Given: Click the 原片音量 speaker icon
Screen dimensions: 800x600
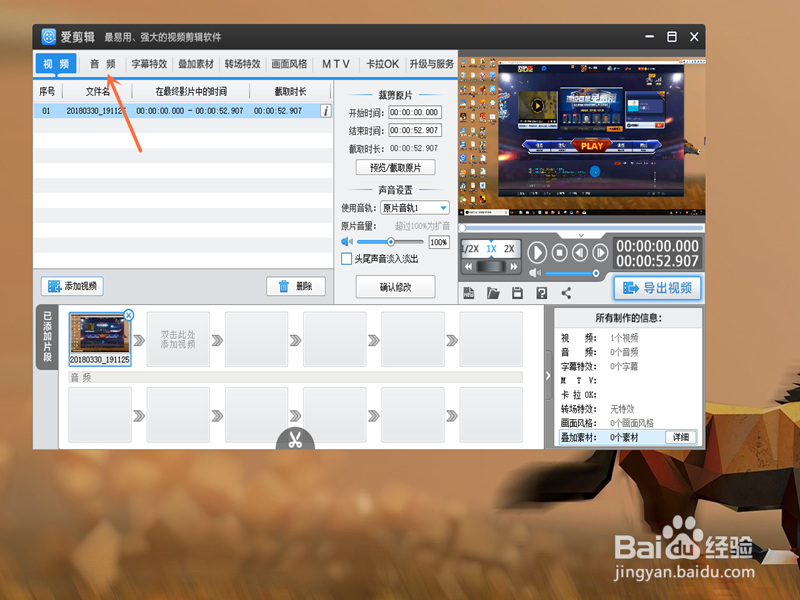Looking at the screenshot, I should [x=347, y=241].
